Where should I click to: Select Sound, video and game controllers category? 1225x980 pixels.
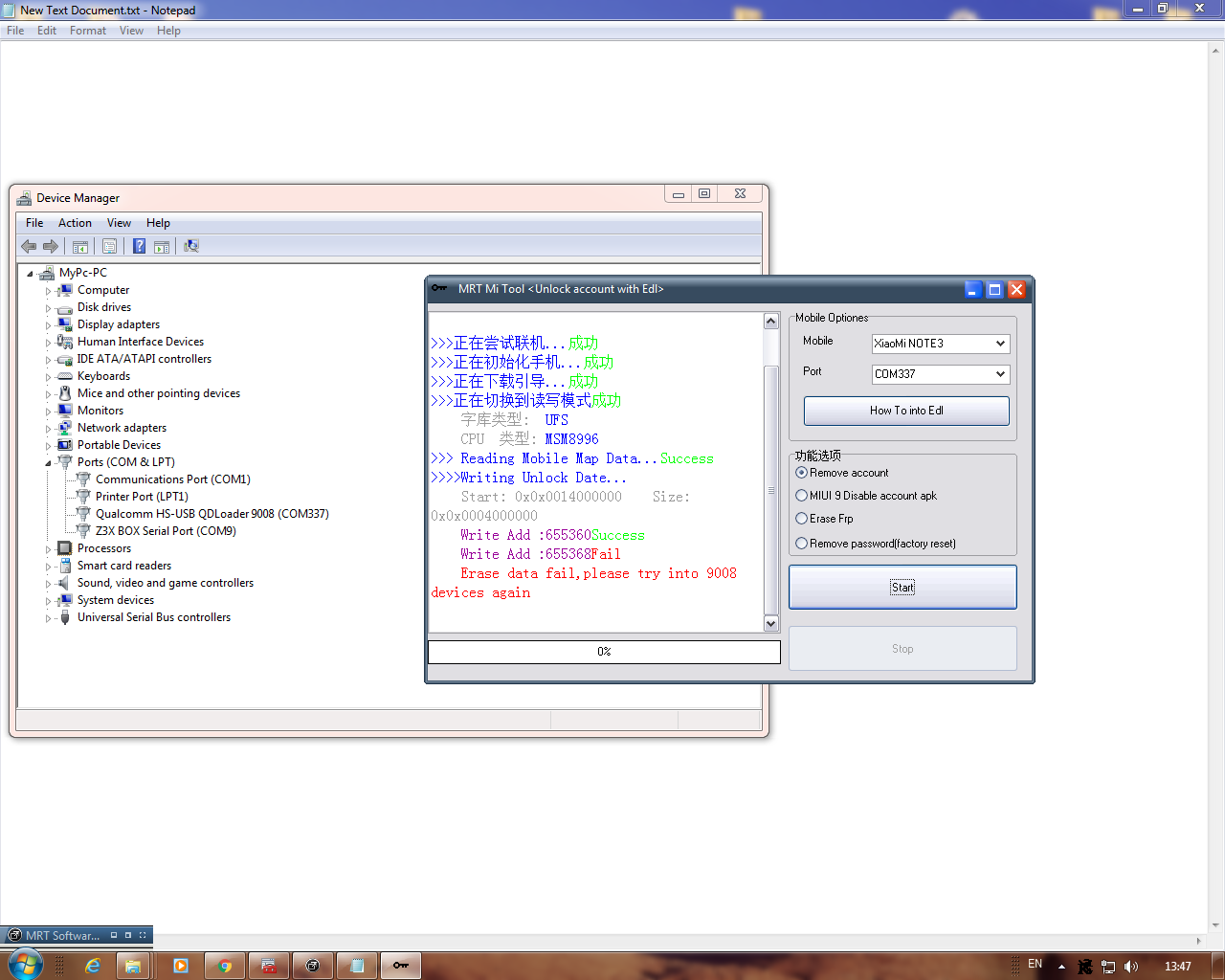pyautogui.click(x=166, y=583)
